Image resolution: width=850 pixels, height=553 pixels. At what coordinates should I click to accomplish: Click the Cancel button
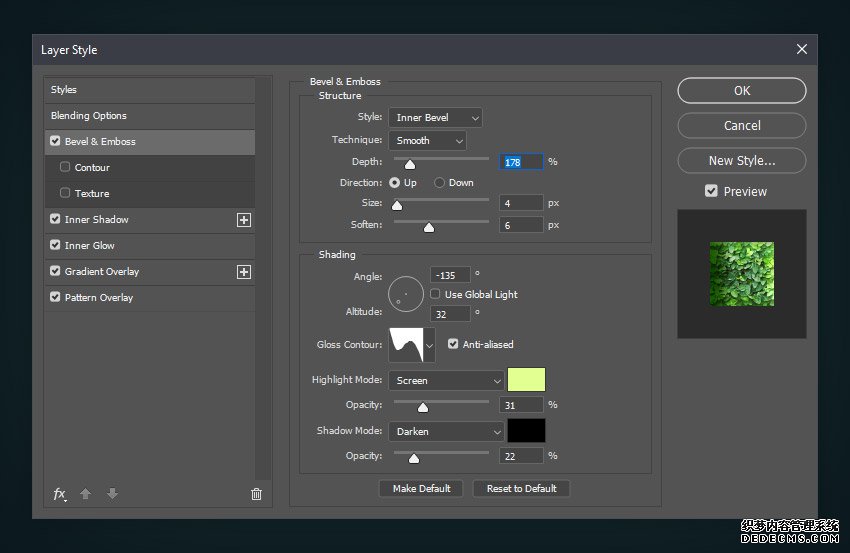click(742, 126)
